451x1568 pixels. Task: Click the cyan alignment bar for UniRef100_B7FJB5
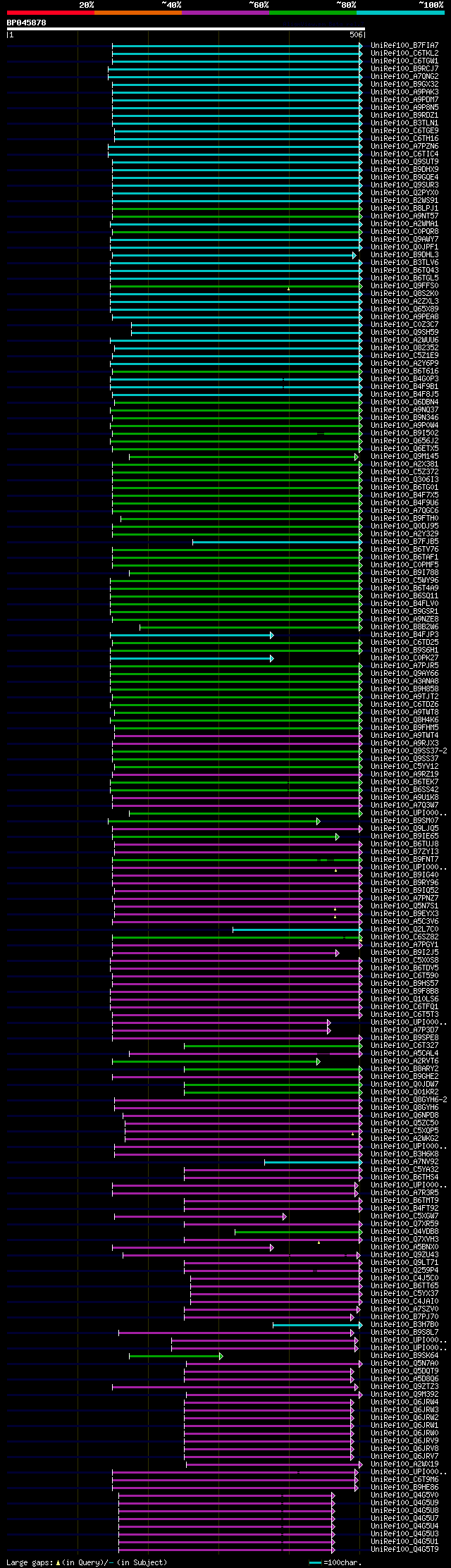[278, 542]
